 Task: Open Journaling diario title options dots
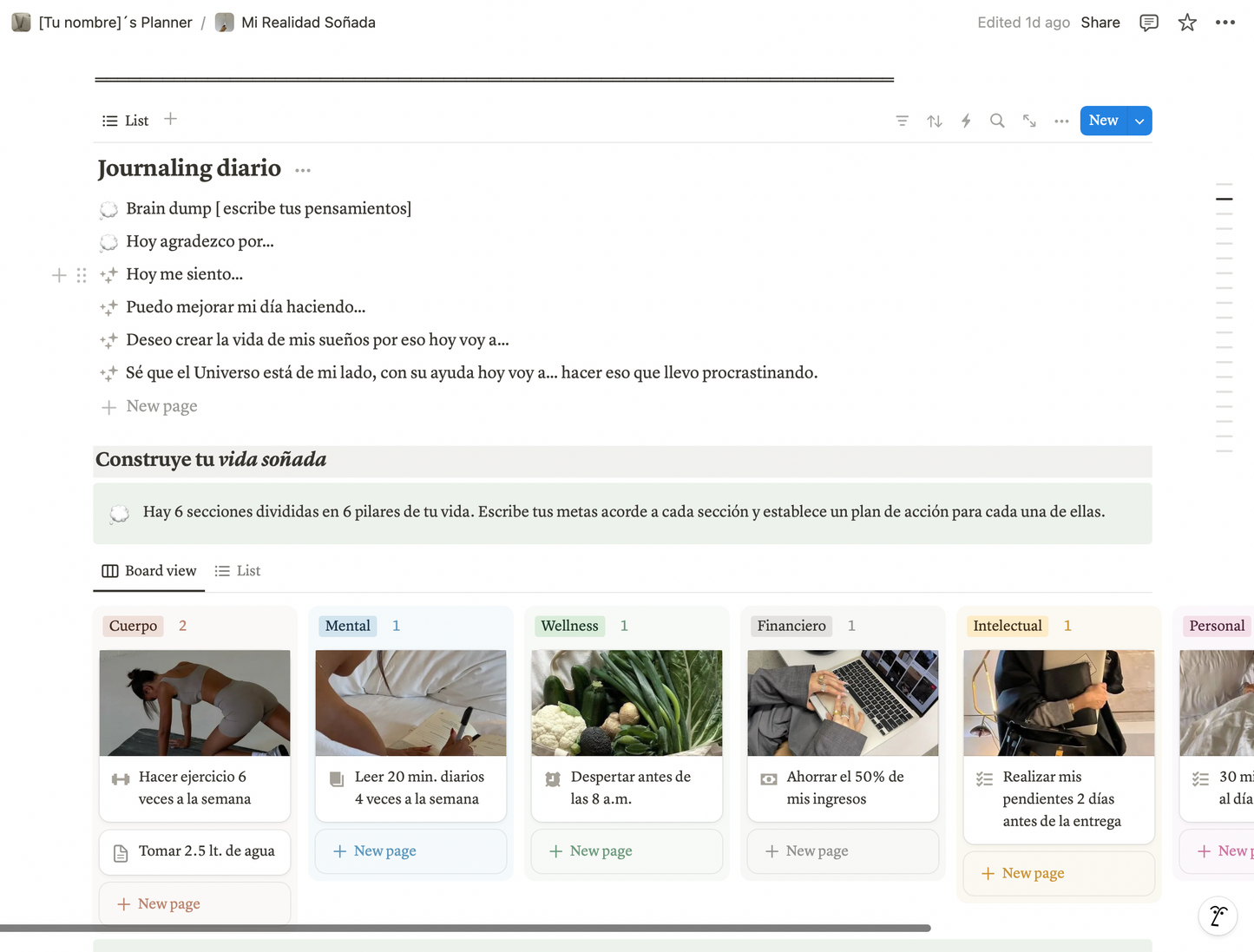pos(303,170)
